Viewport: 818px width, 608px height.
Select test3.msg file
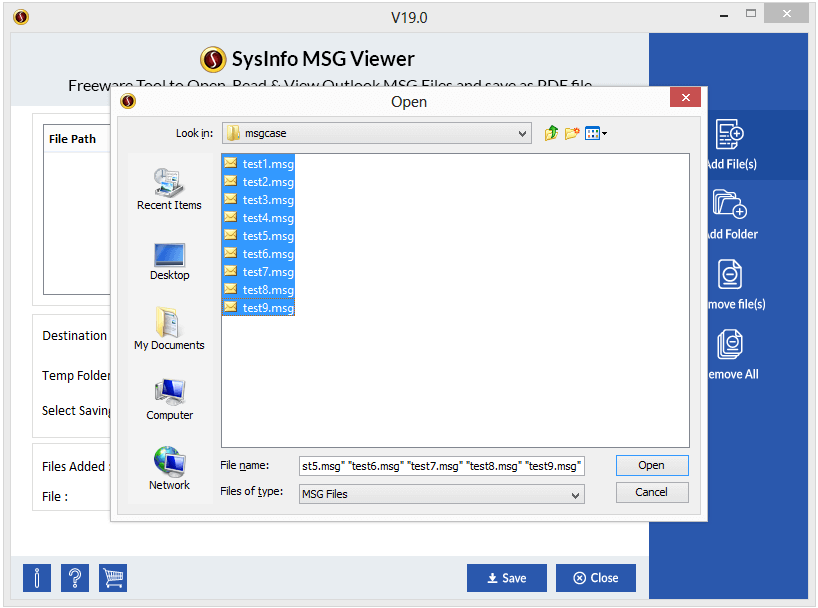pos(259,200)
